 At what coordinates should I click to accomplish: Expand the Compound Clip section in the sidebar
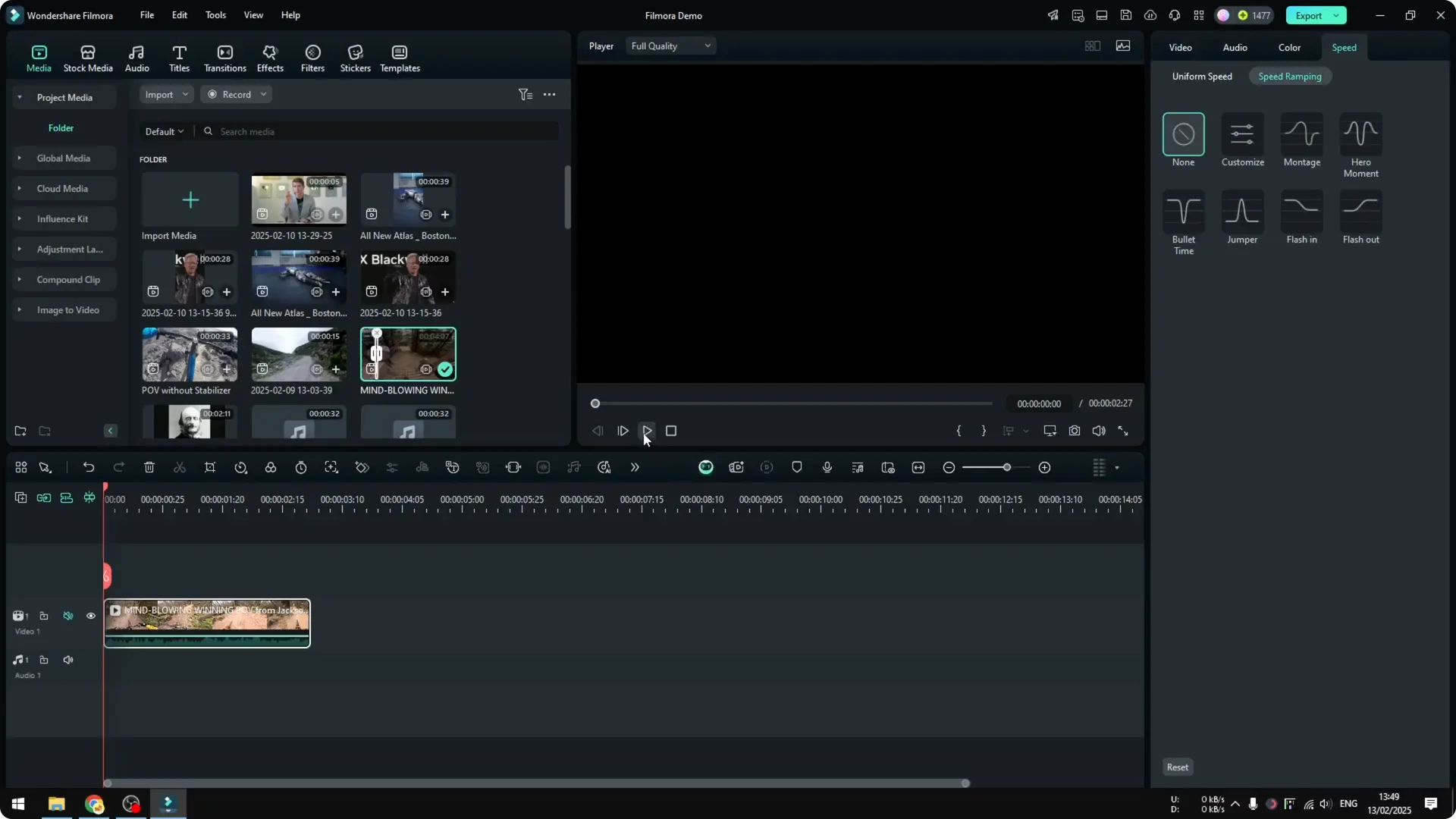[20, 279]
